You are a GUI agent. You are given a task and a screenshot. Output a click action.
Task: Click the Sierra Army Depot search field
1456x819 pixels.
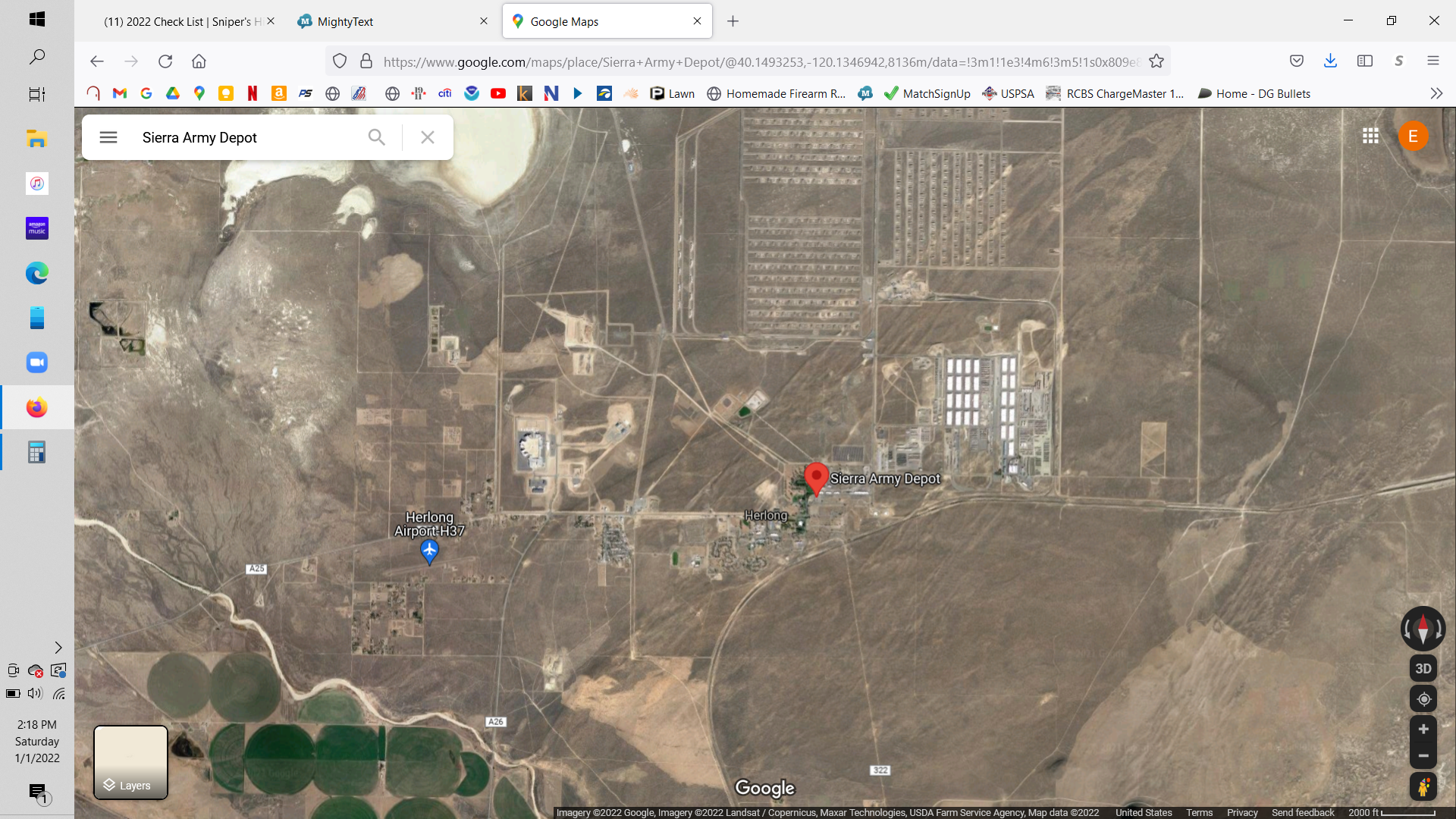tap(243, 137)
